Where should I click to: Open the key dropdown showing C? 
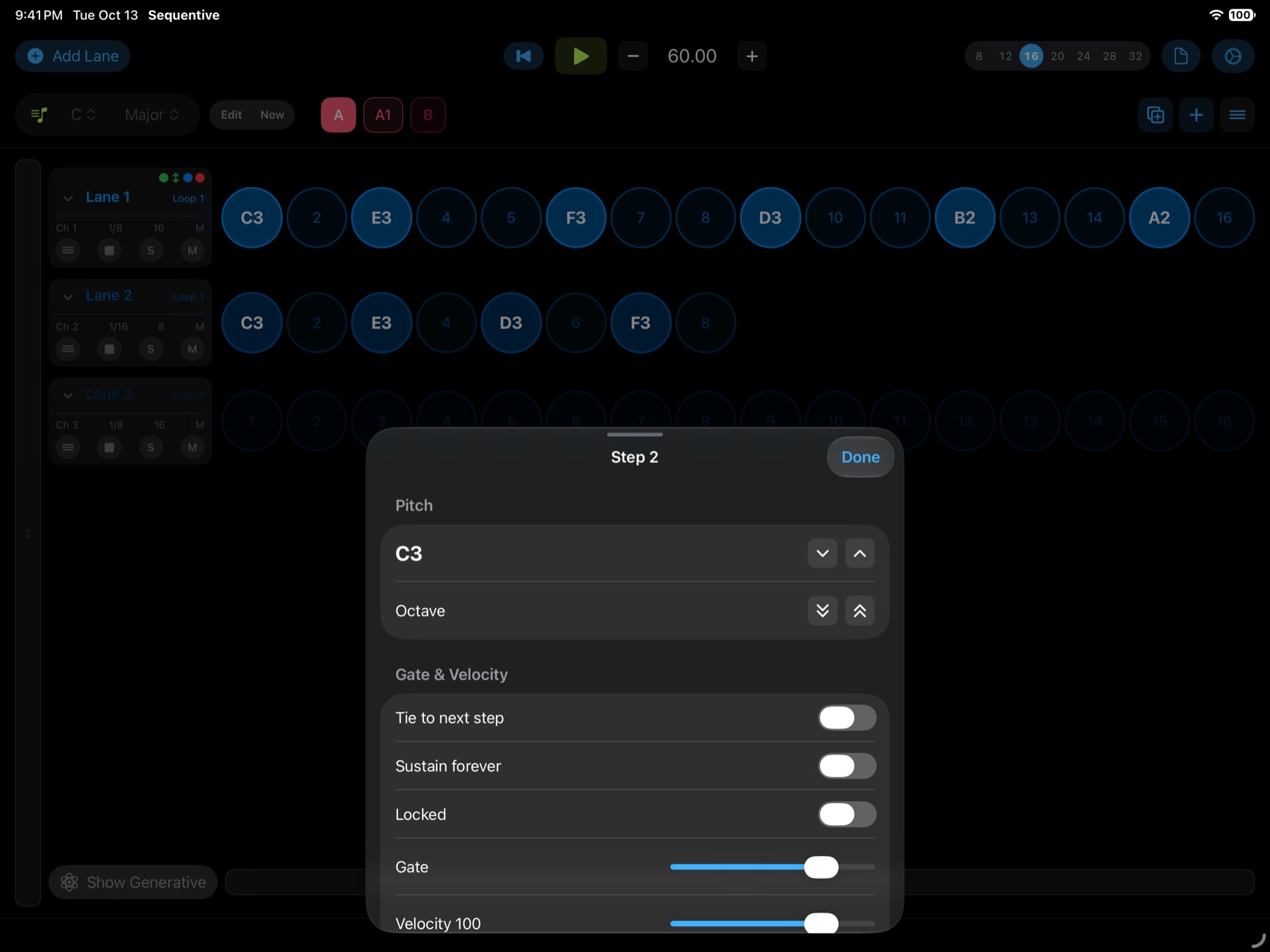click(83, 114)
